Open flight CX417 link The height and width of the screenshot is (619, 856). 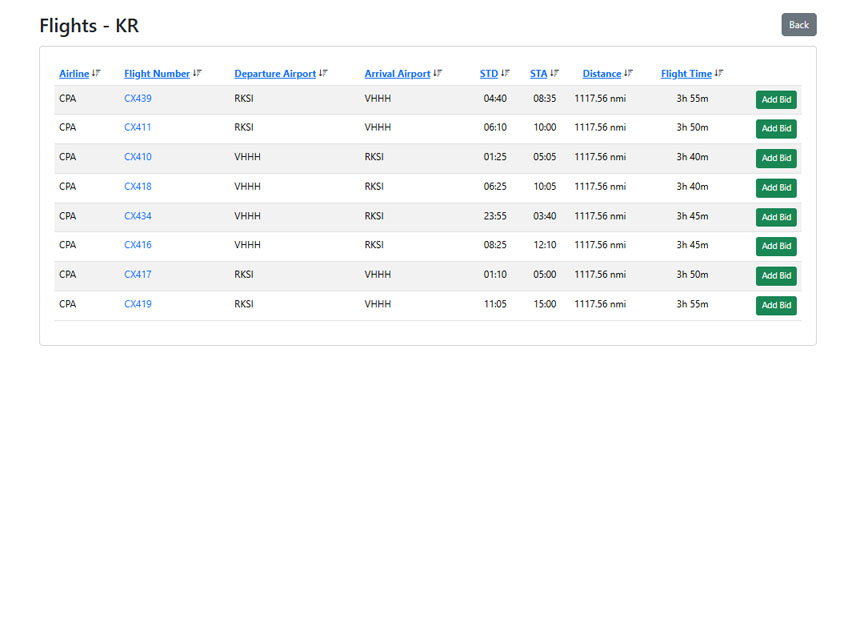138,274
